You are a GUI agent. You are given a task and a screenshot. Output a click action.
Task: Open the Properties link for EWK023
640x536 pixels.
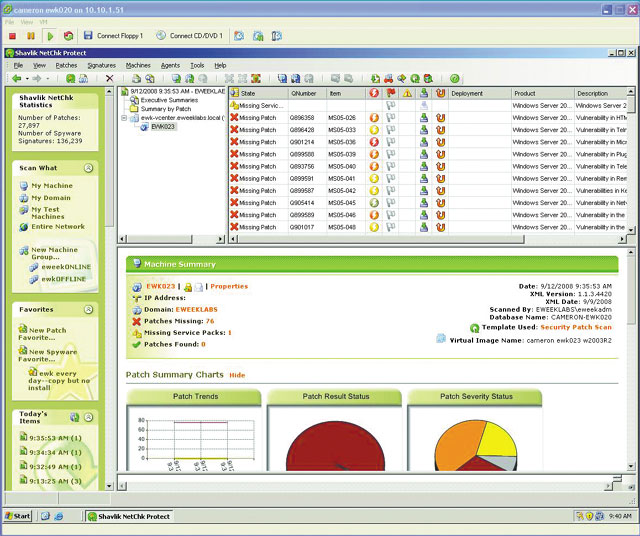tap(229, 287)
